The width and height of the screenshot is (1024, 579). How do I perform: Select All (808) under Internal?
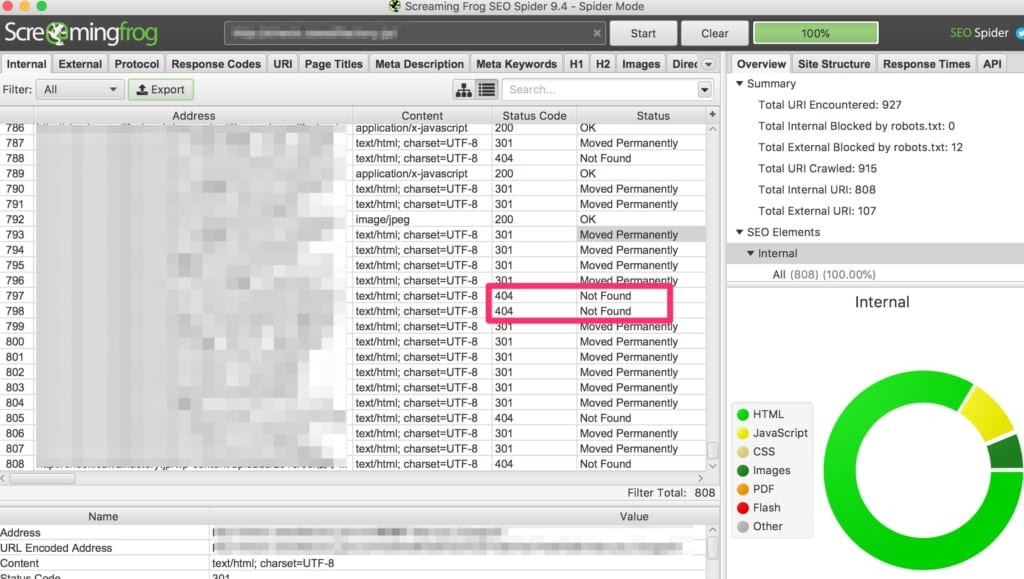point(824,274)
